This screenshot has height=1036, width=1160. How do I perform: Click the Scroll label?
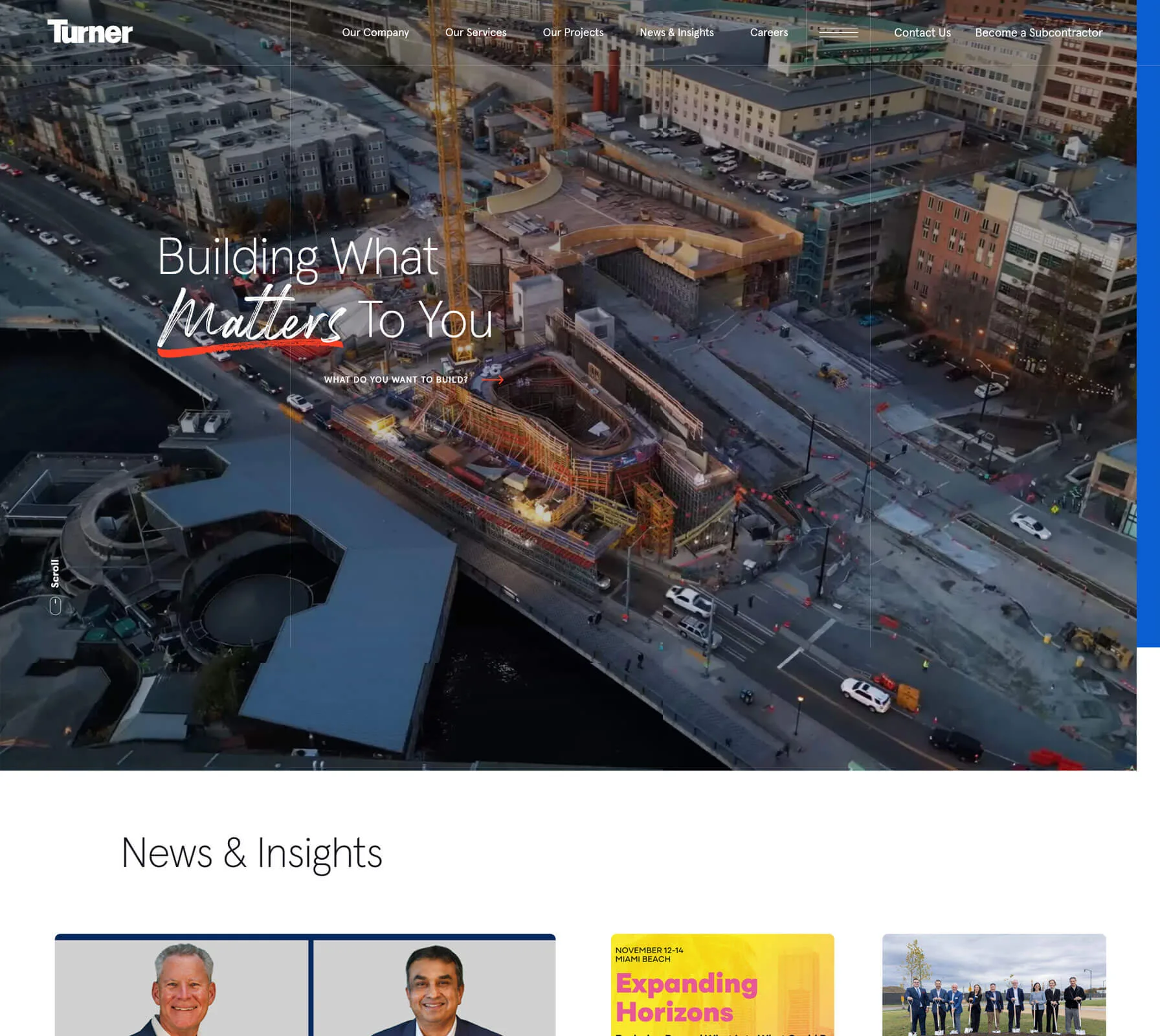(x=55, y=573)
